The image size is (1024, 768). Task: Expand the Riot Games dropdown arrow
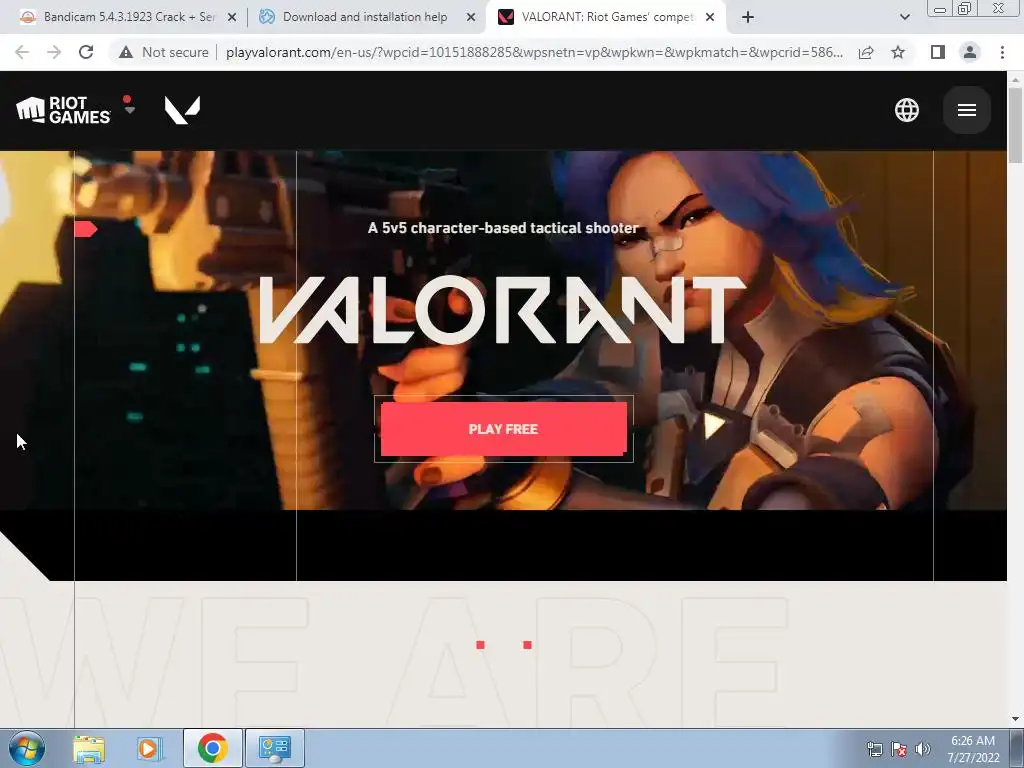pos(129,110)
